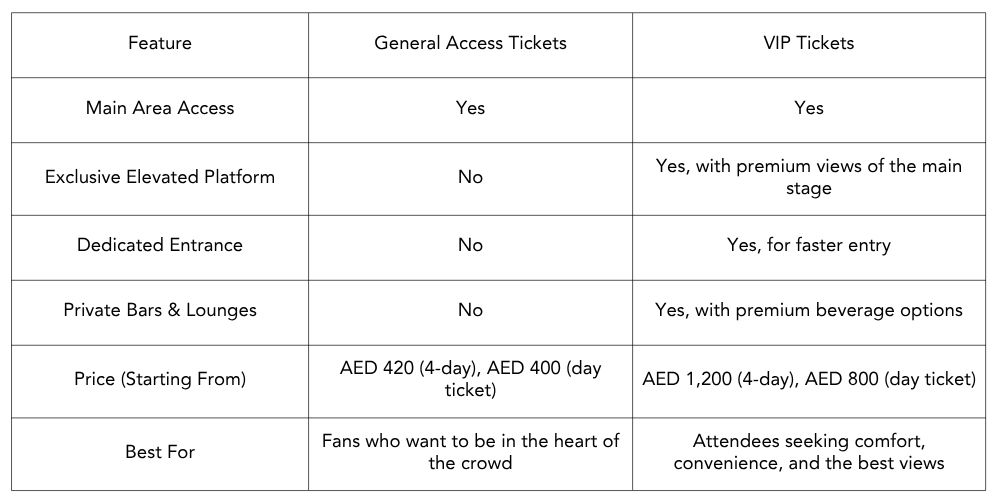Click General Access 'Yes' for Main Area Access

coord(470,108)
